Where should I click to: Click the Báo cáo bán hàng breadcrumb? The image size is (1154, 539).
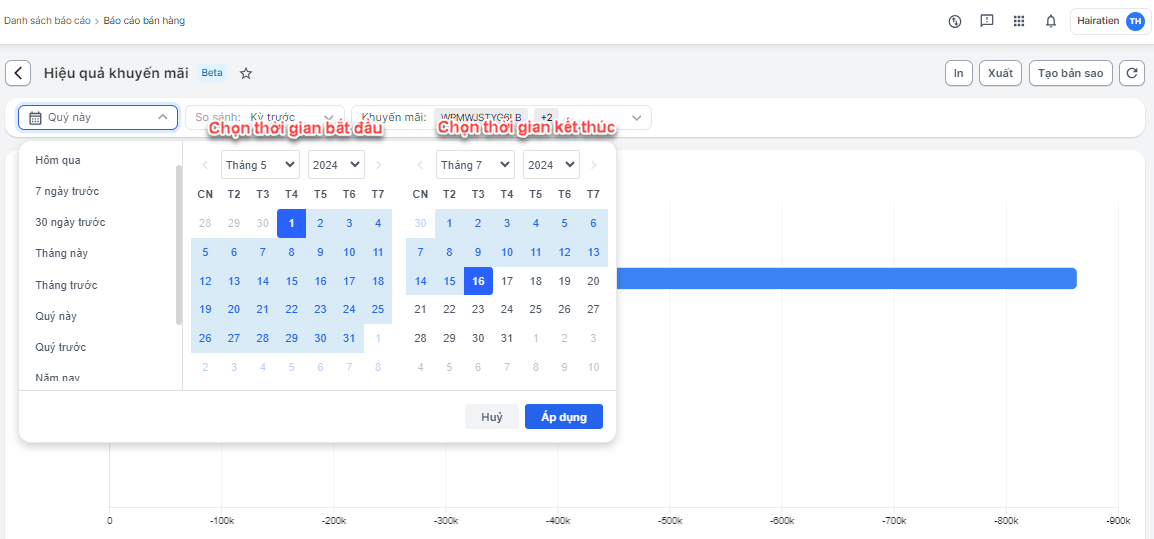[x=144, y=20]
